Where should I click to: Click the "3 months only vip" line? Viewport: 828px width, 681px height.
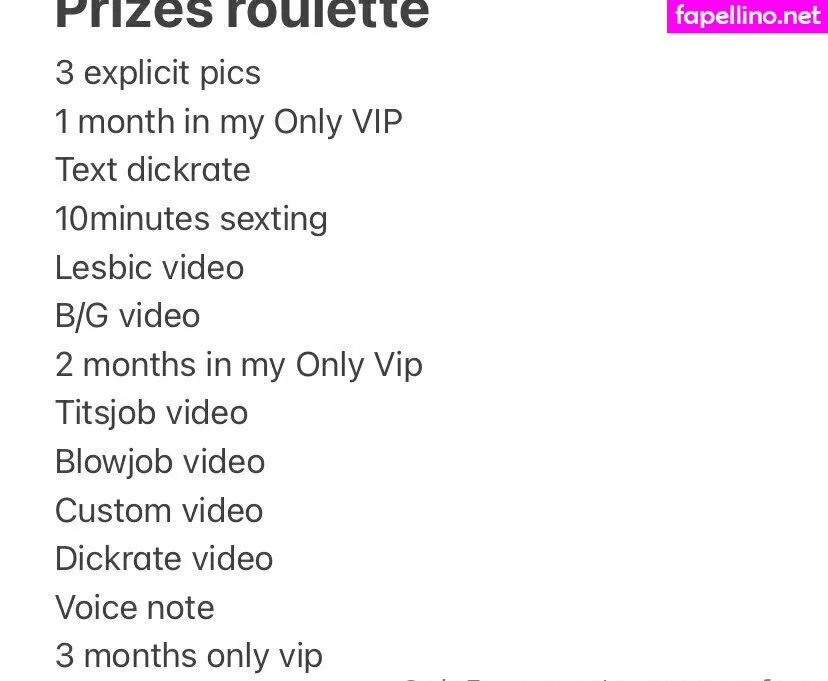[188, 656]
